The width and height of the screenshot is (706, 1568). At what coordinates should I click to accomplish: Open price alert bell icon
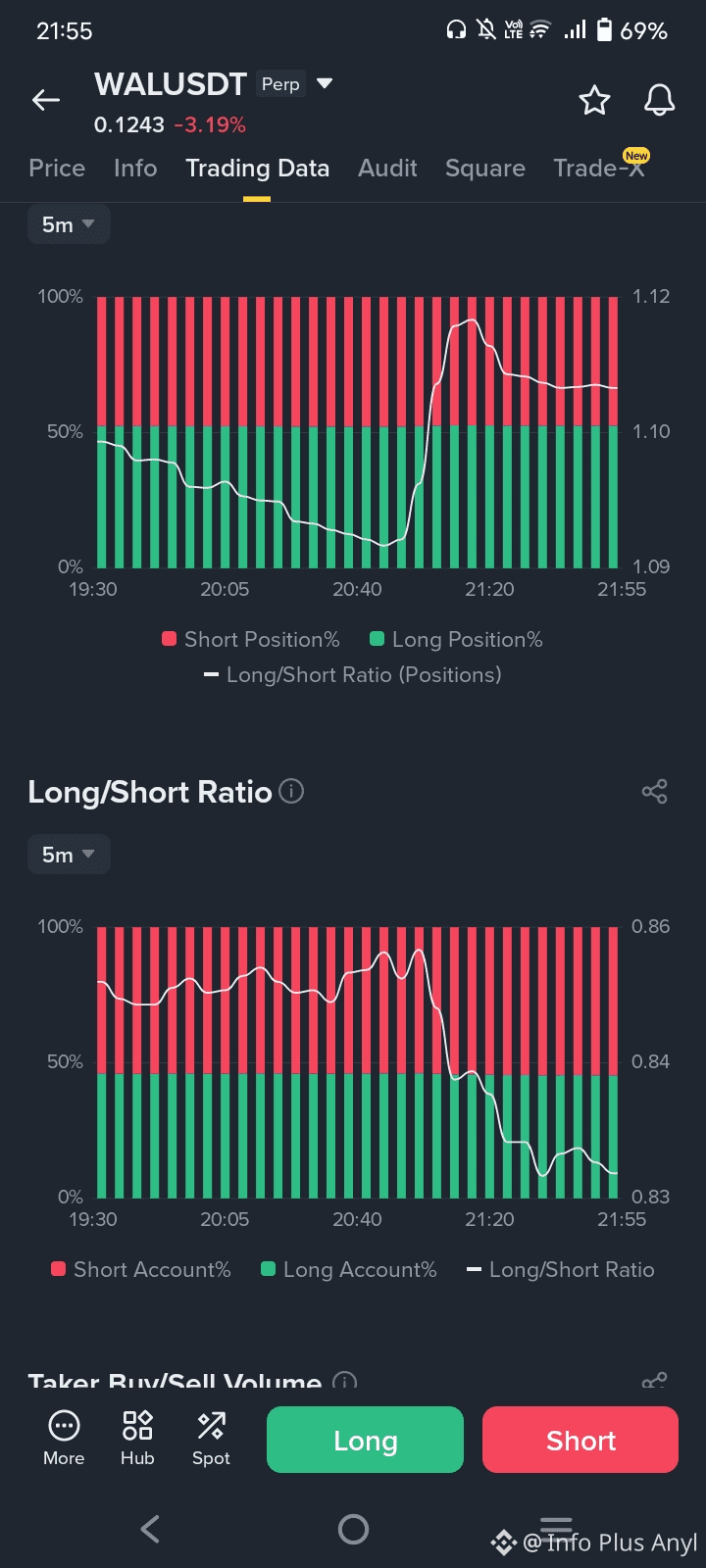[659, 100]
